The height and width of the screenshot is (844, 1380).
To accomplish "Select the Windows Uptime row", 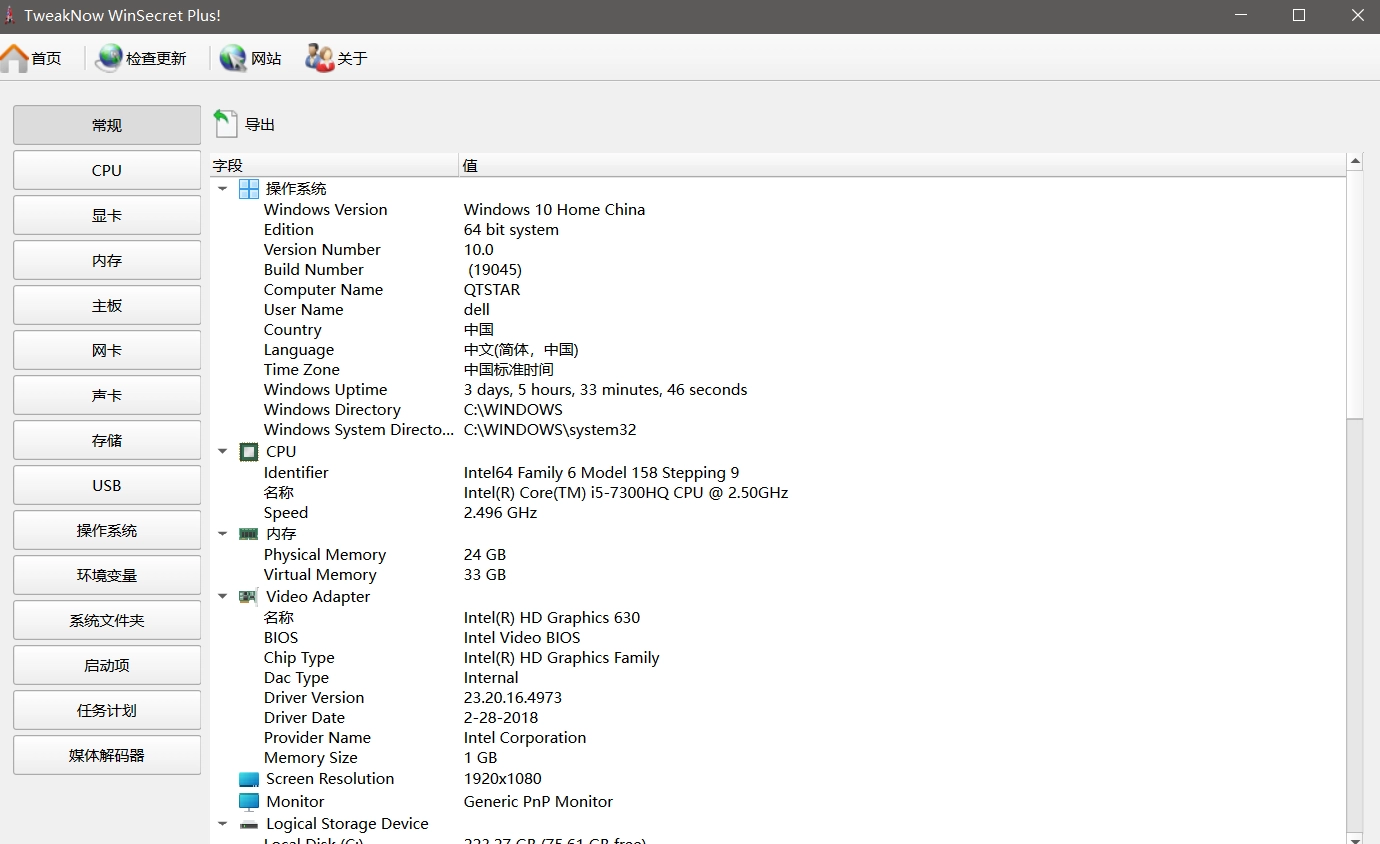I will 778,390.
